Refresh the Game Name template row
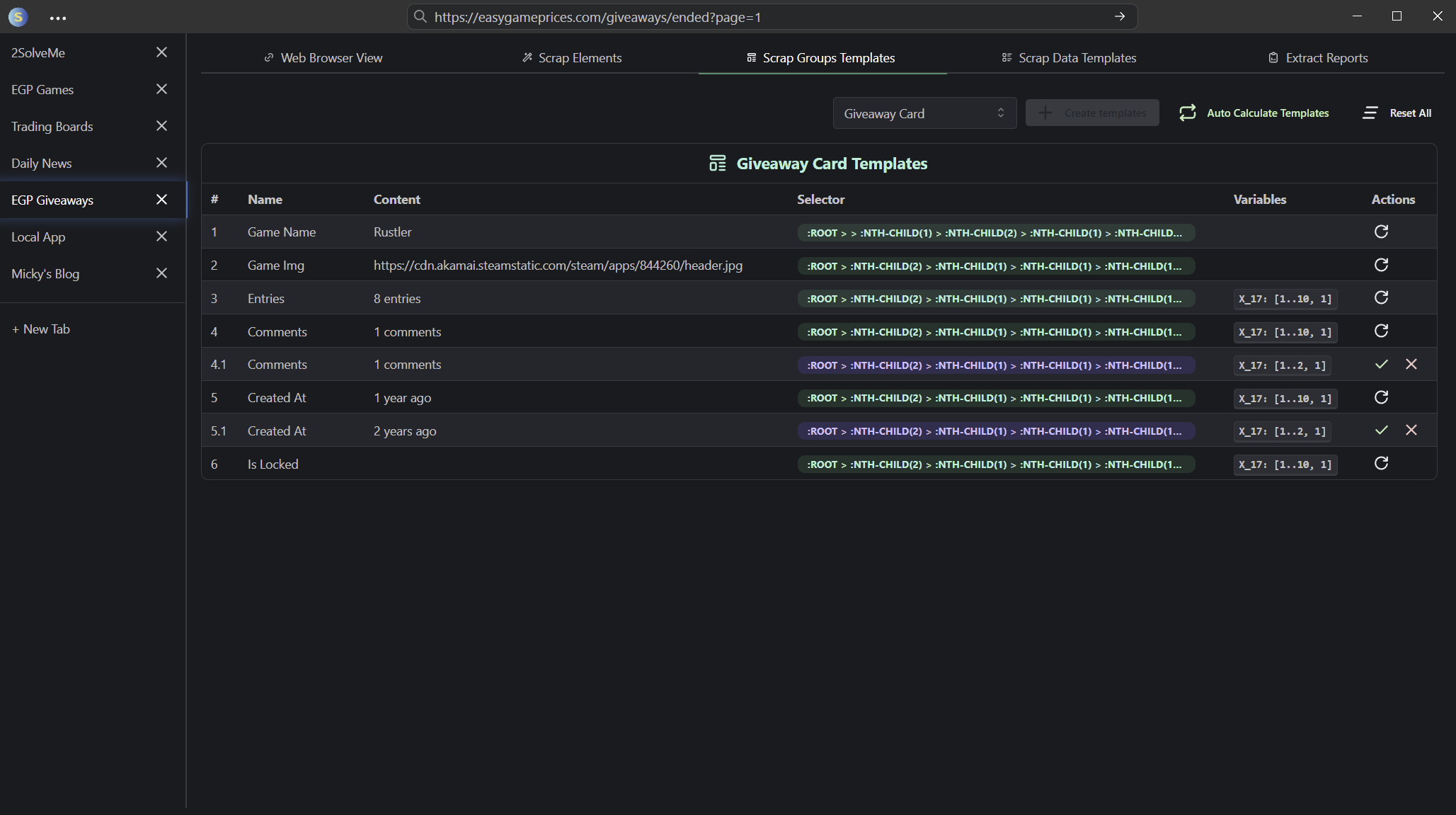The width and height of the screenshot is (1456, 815). tap(1381, 232)
